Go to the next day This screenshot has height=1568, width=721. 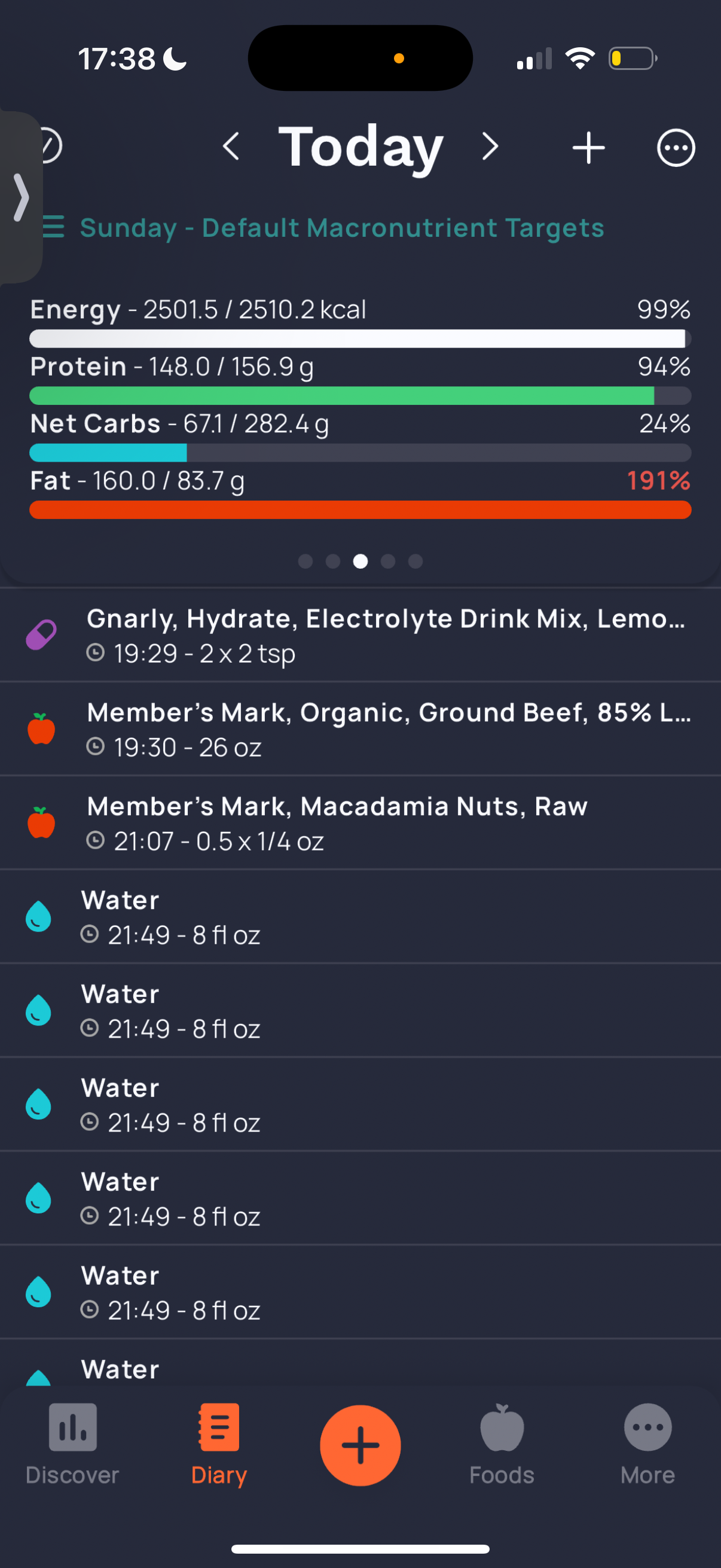tap(490, 147)
